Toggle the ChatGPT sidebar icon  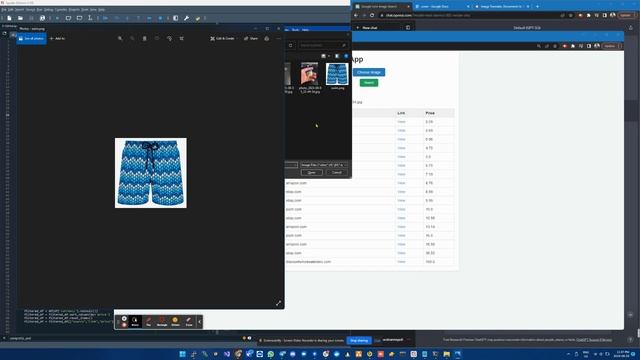[408, 28]
